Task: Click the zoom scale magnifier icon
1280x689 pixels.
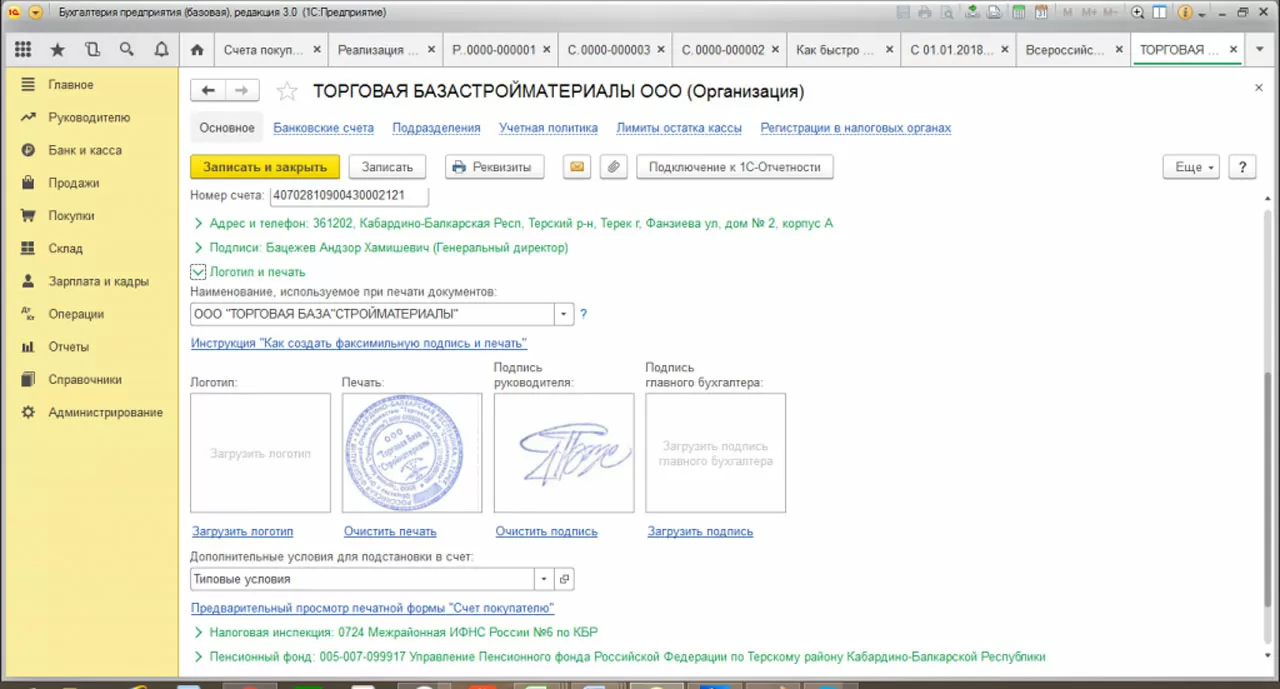Action: click(x=1137, y=12)
